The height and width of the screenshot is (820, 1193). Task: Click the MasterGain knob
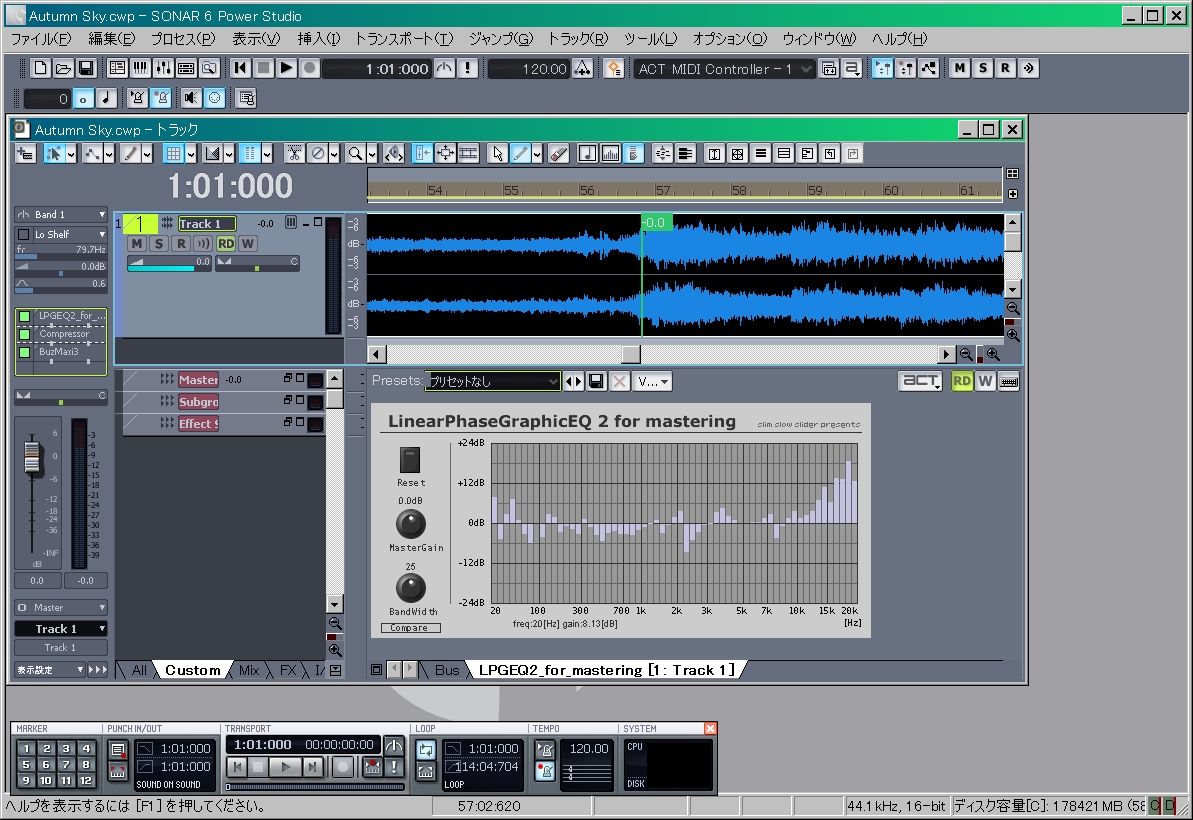pyautogui.click(x=411, y=524)
